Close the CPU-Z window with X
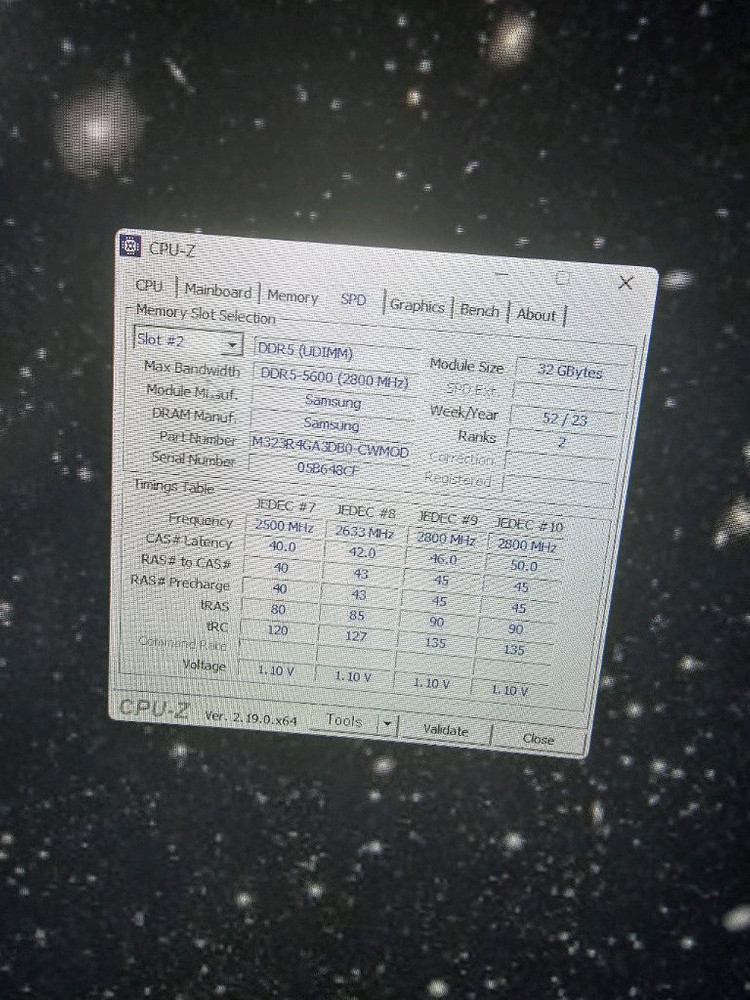This screenshot has height=1000, width=750. click(626, 283)
